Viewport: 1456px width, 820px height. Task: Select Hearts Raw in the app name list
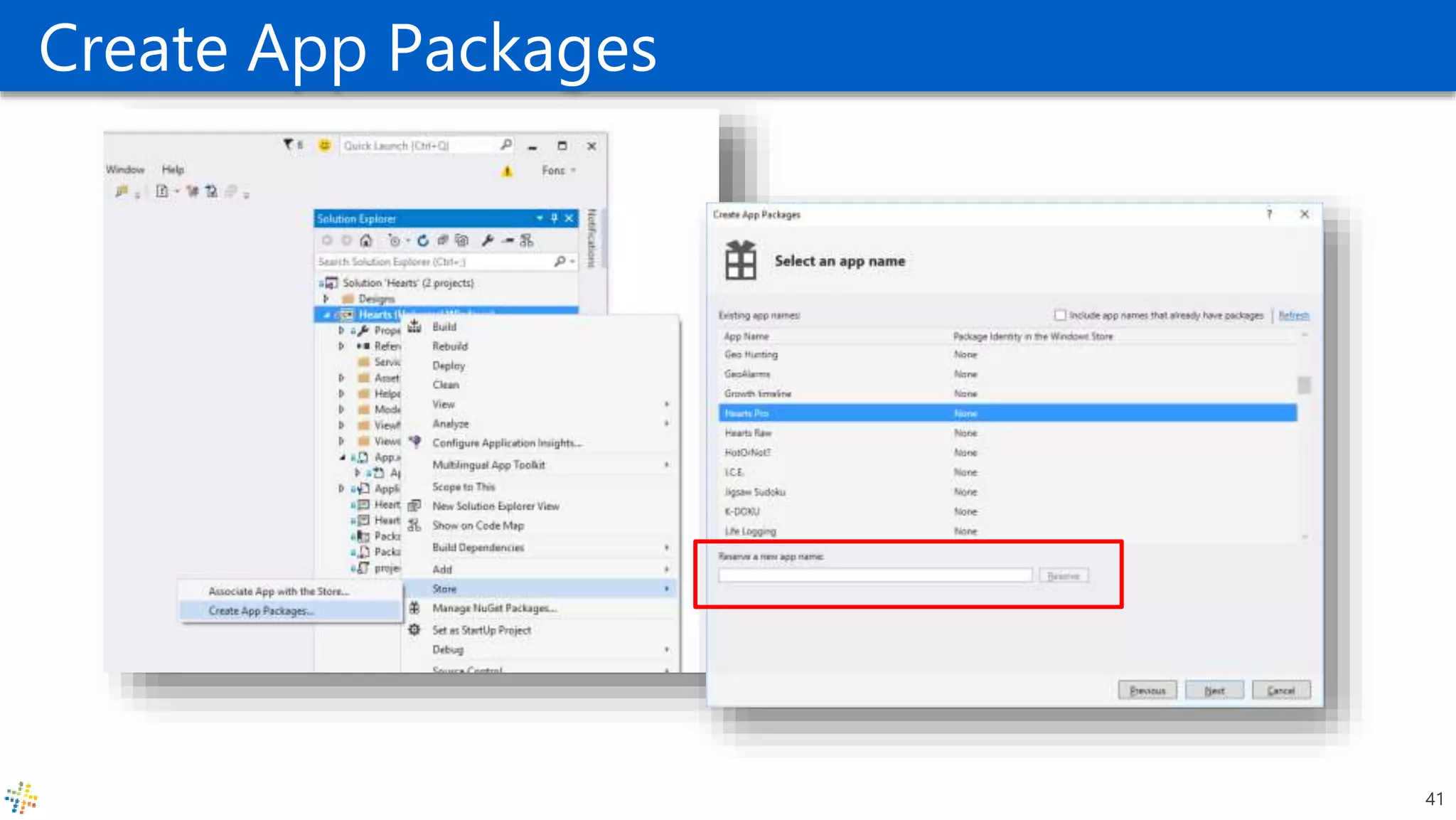pyautogui.click(x=1007, y=432)
